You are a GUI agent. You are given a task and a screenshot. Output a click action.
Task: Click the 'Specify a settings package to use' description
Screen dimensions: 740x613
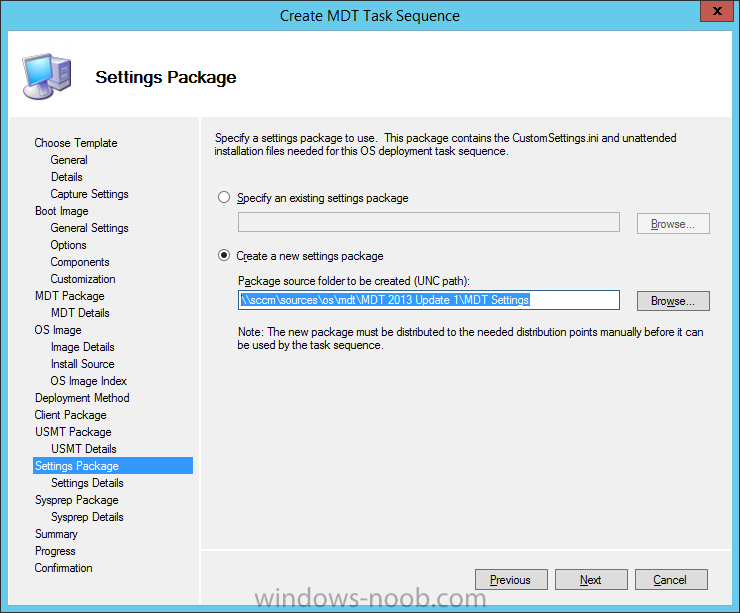[446, 144]
